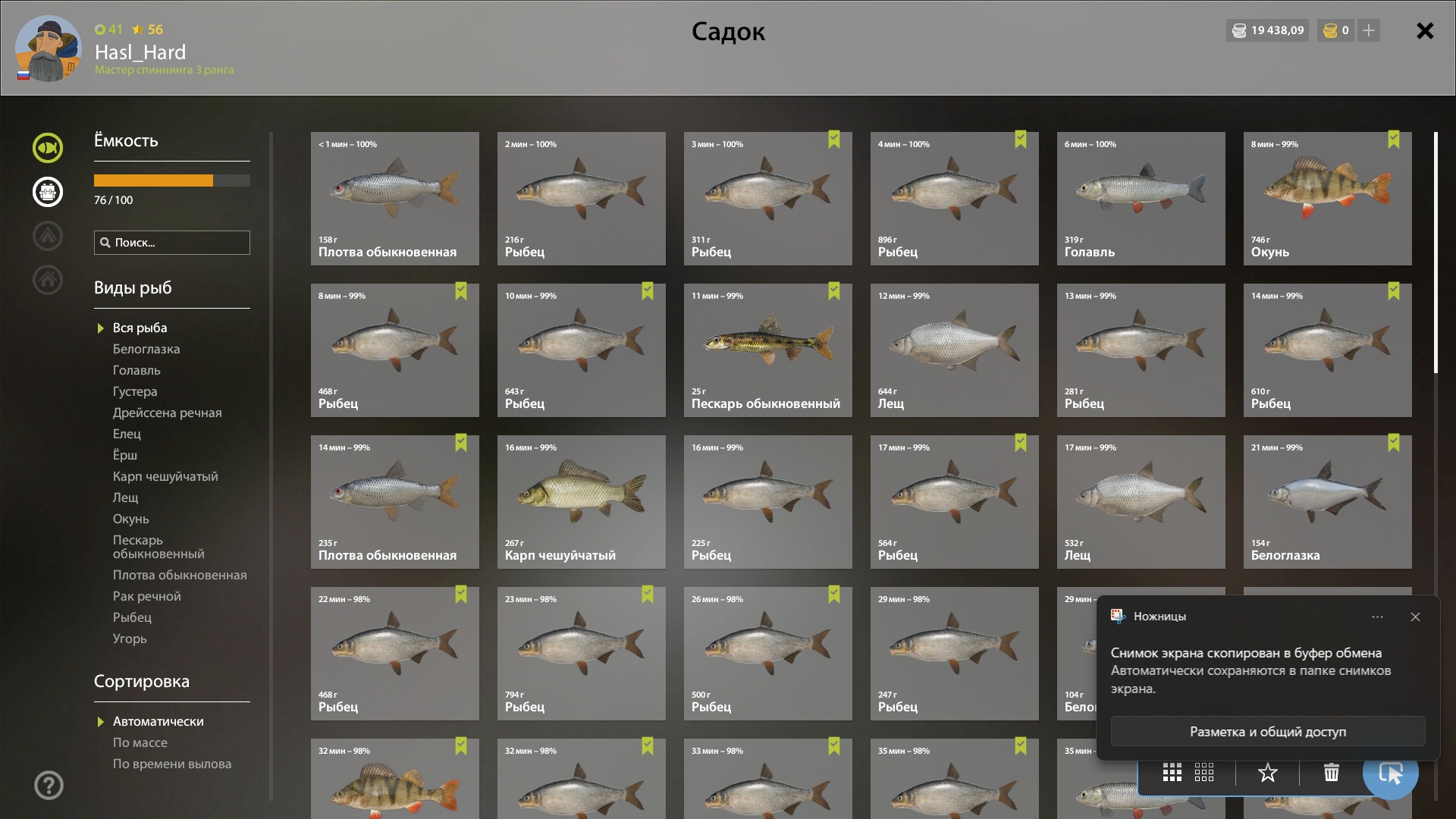The image size is (1456, 819).
Task: Toggle bookmark on 154 г Белоглазка card
Action: pos(1394,443)
